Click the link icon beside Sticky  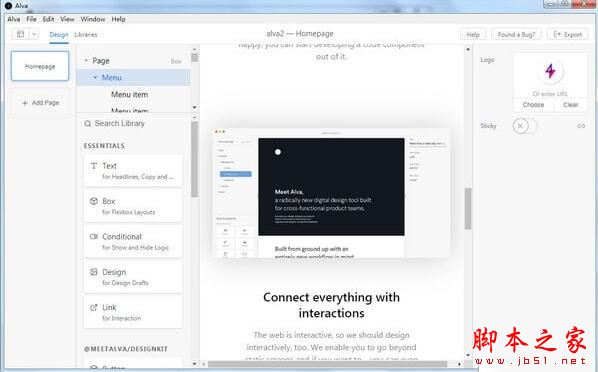(x=581, y=126)
